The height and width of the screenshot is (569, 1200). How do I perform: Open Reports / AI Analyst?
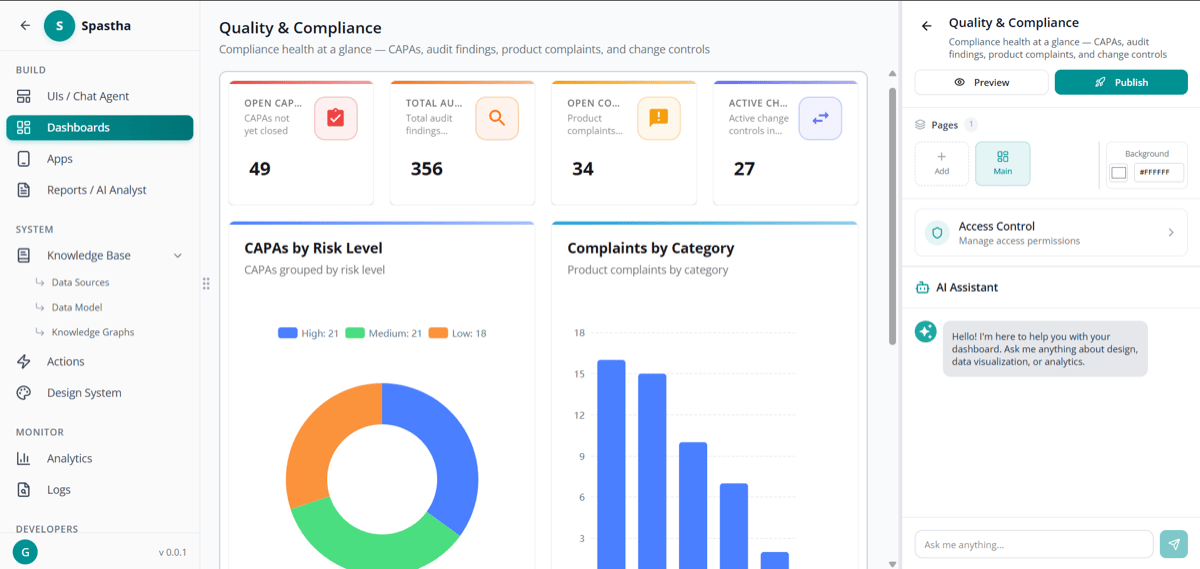pyautogui.click(x=99, y=190)
